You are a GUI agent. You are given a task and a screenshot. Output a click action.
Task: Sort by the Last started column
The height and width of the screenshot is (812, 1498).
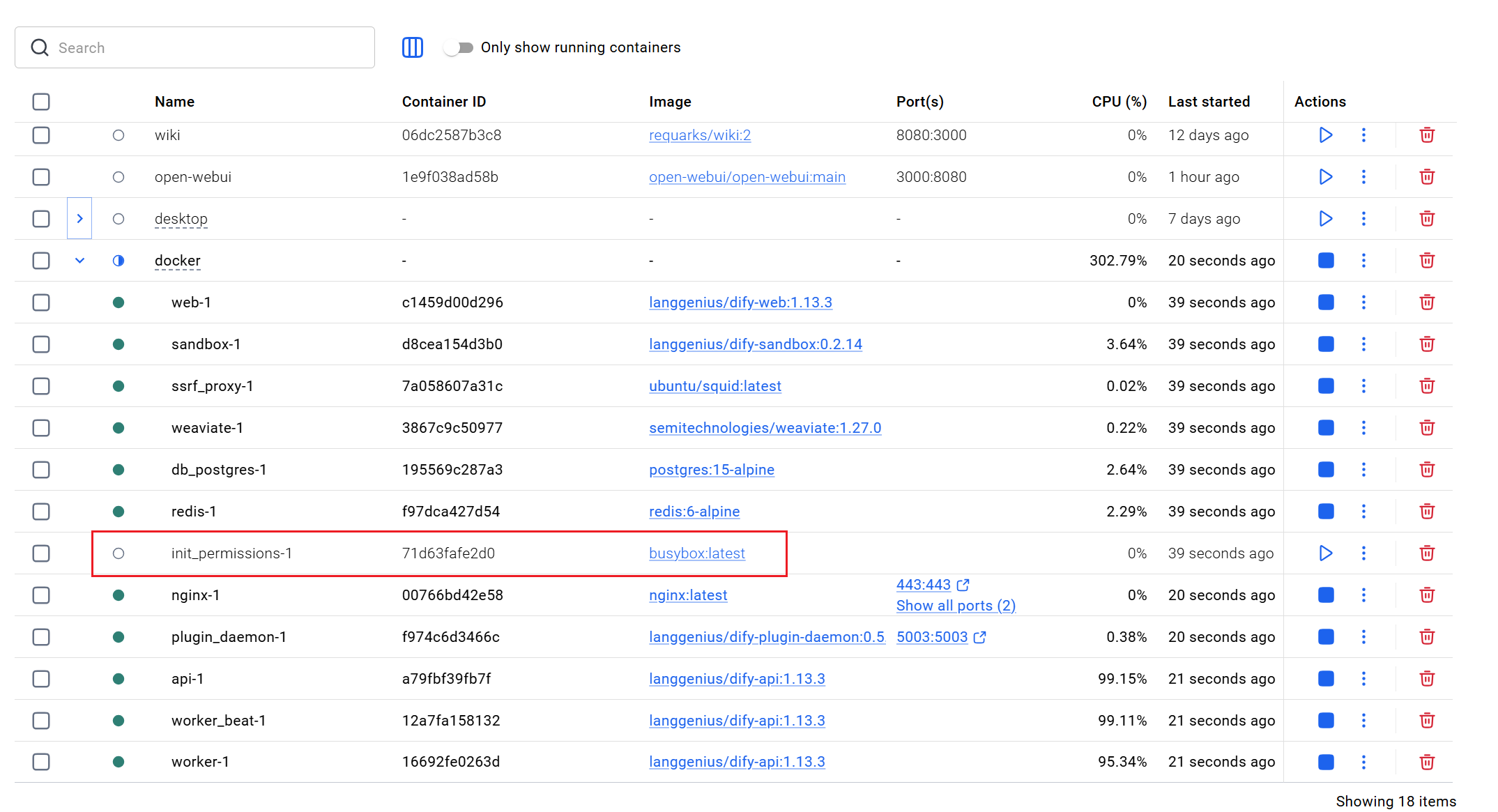pyautogui.click(x=1209, y=102)
